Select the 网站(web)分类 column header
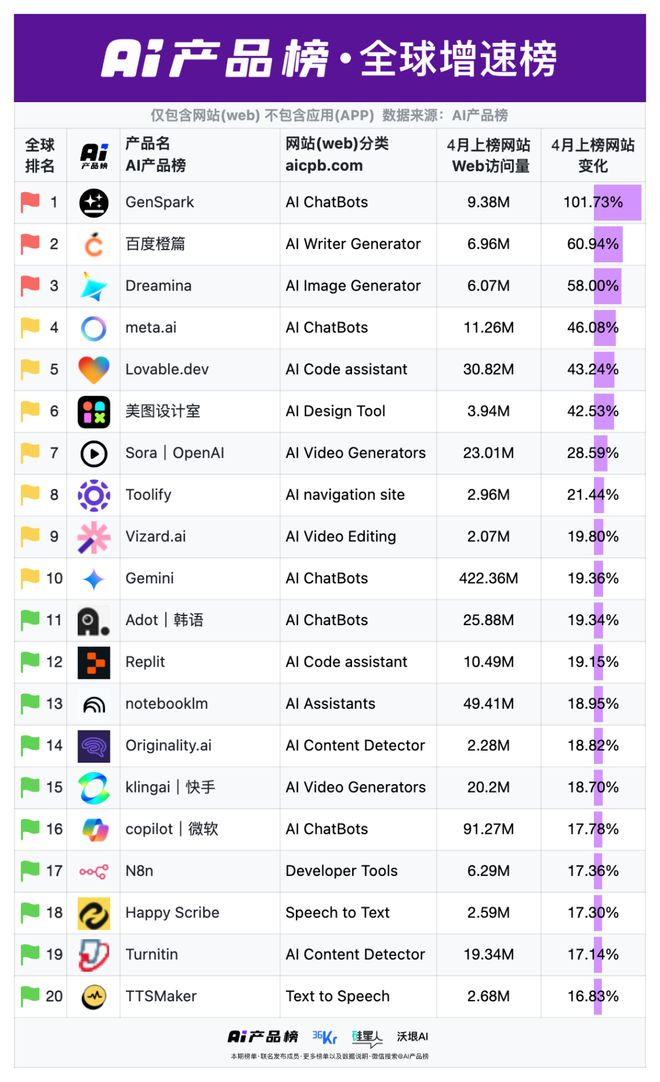 [x=337, y=155]
